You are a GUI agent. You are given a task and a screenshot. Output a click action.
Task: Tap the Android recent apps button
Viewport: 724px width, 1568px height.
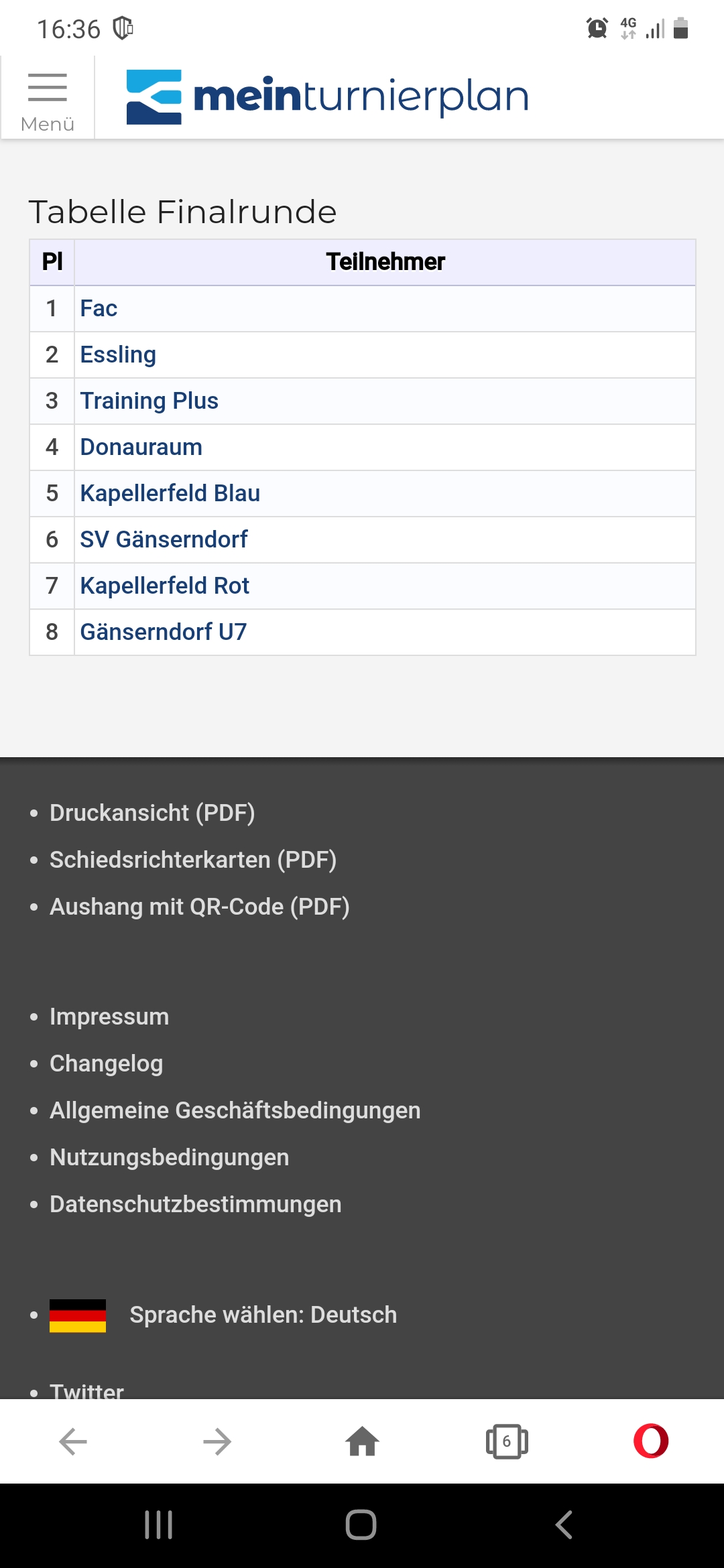pyautogui.click(x=159, y=1525)
